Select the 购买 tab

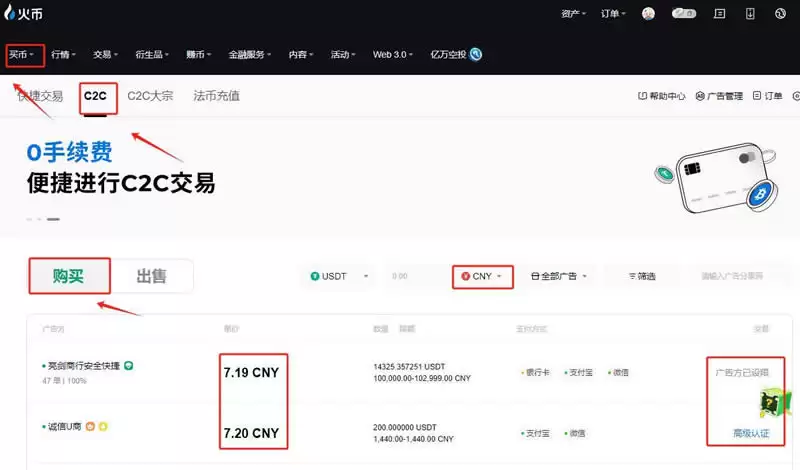coord(69,276)
